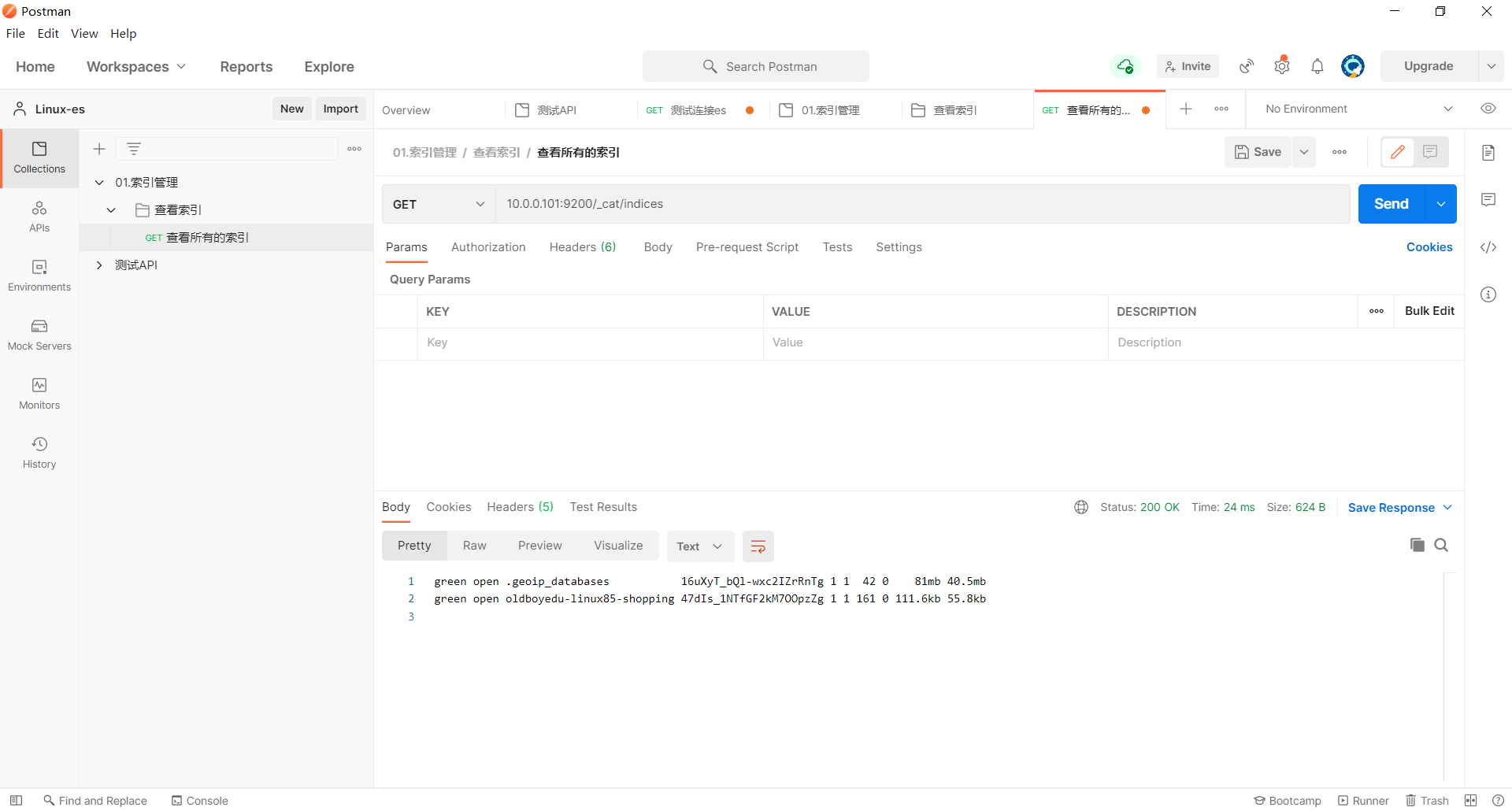Open the notifications bell
1512x811 pixels.
(1317, 66)
